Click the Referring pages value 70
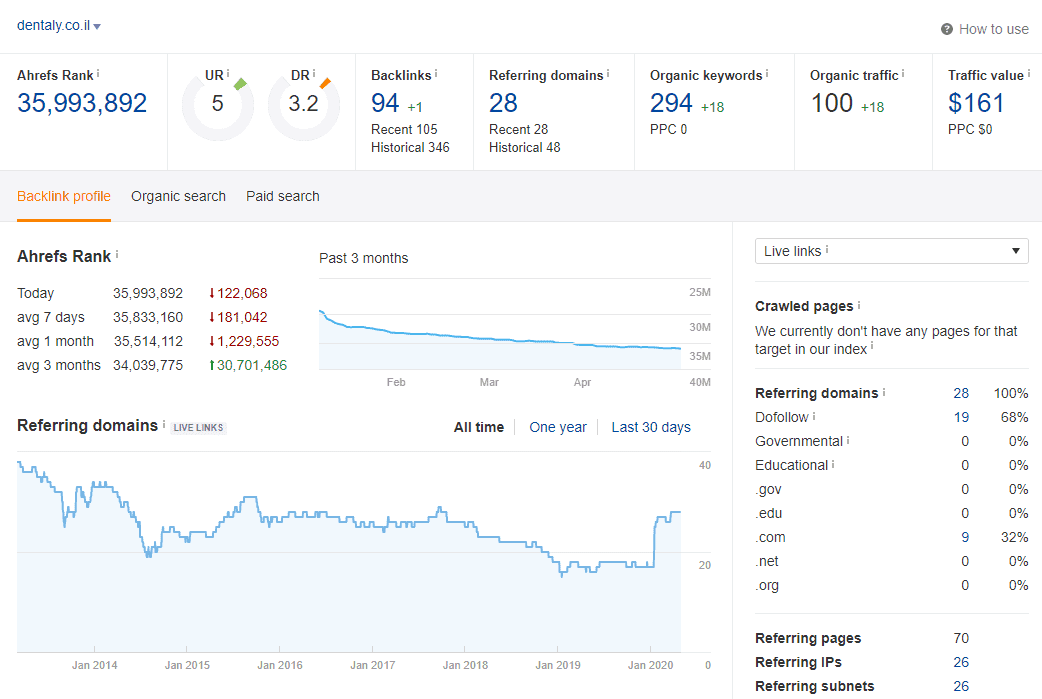The width and height of the screenshot is (1042, 699). point(961,638)
